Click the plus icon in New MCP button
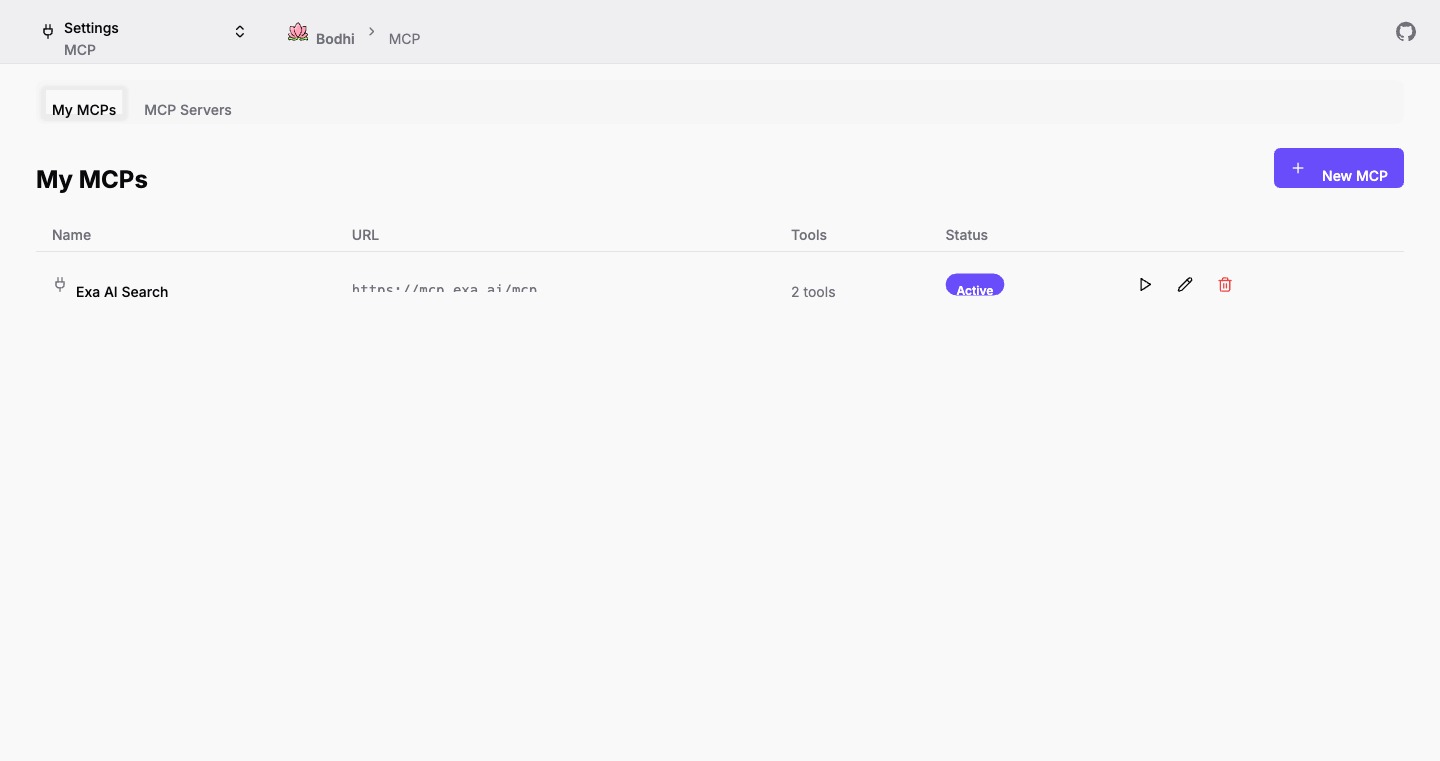Image resolution: width=1440 pixels, height=761 pixels. tap(1298, 168)
